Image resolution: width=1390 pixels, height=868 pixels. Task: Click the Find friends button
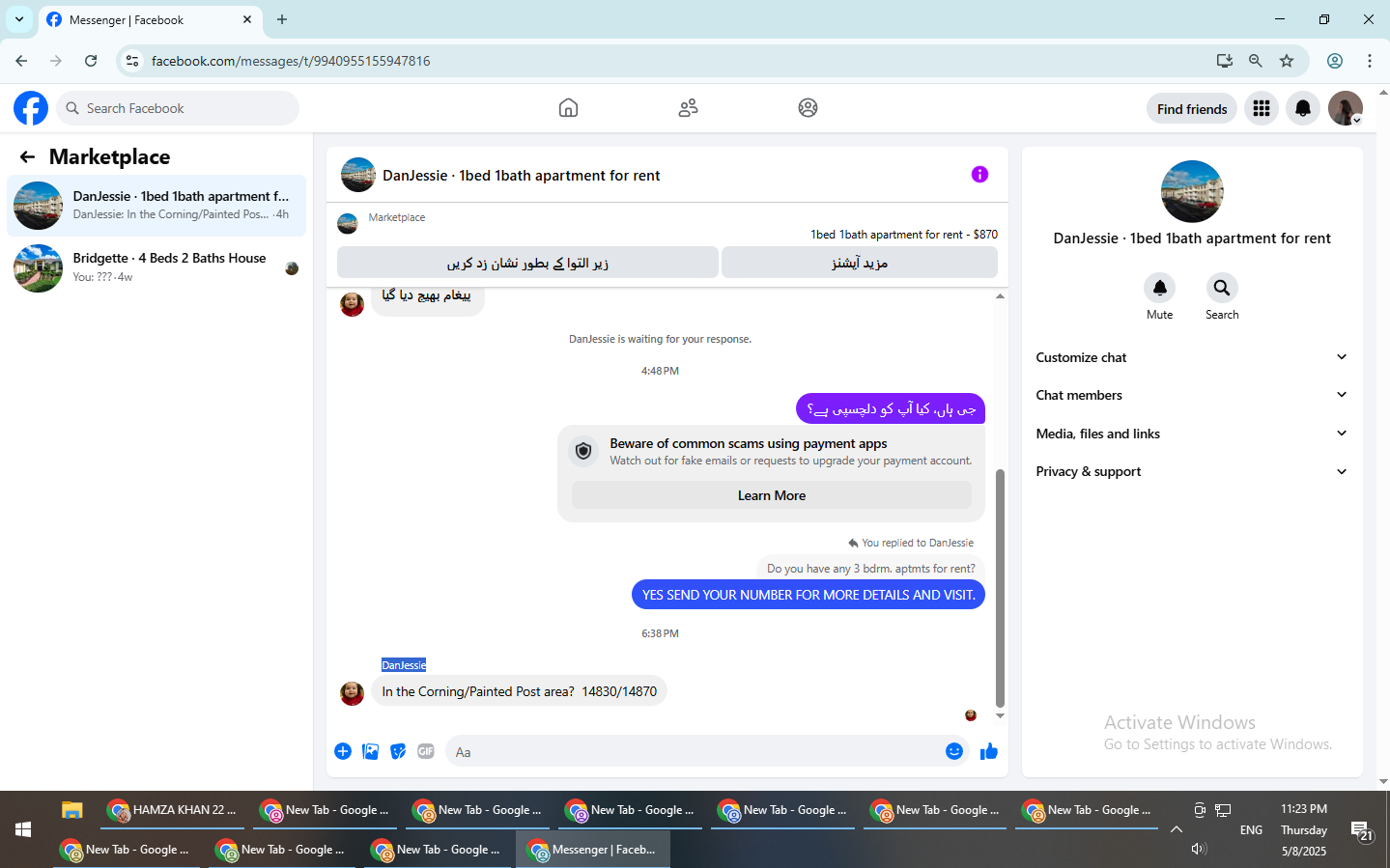(x=1192, y=108)
